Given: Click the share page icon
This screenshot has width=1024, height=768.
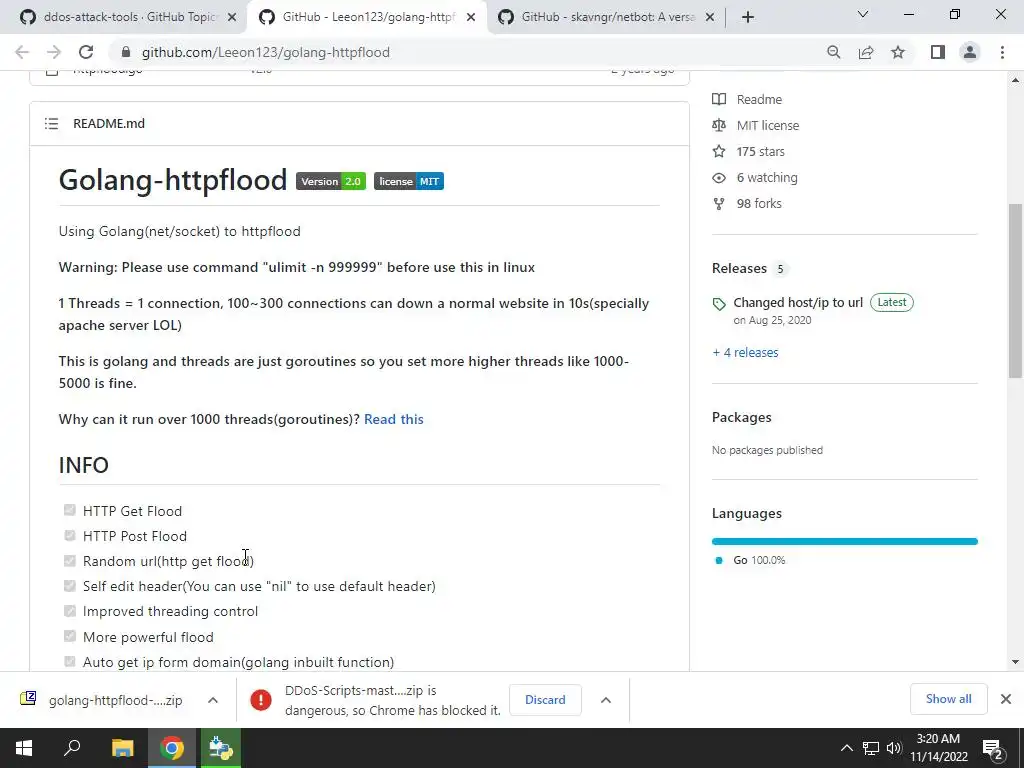Looking at the screenshot, I should 866,52.
